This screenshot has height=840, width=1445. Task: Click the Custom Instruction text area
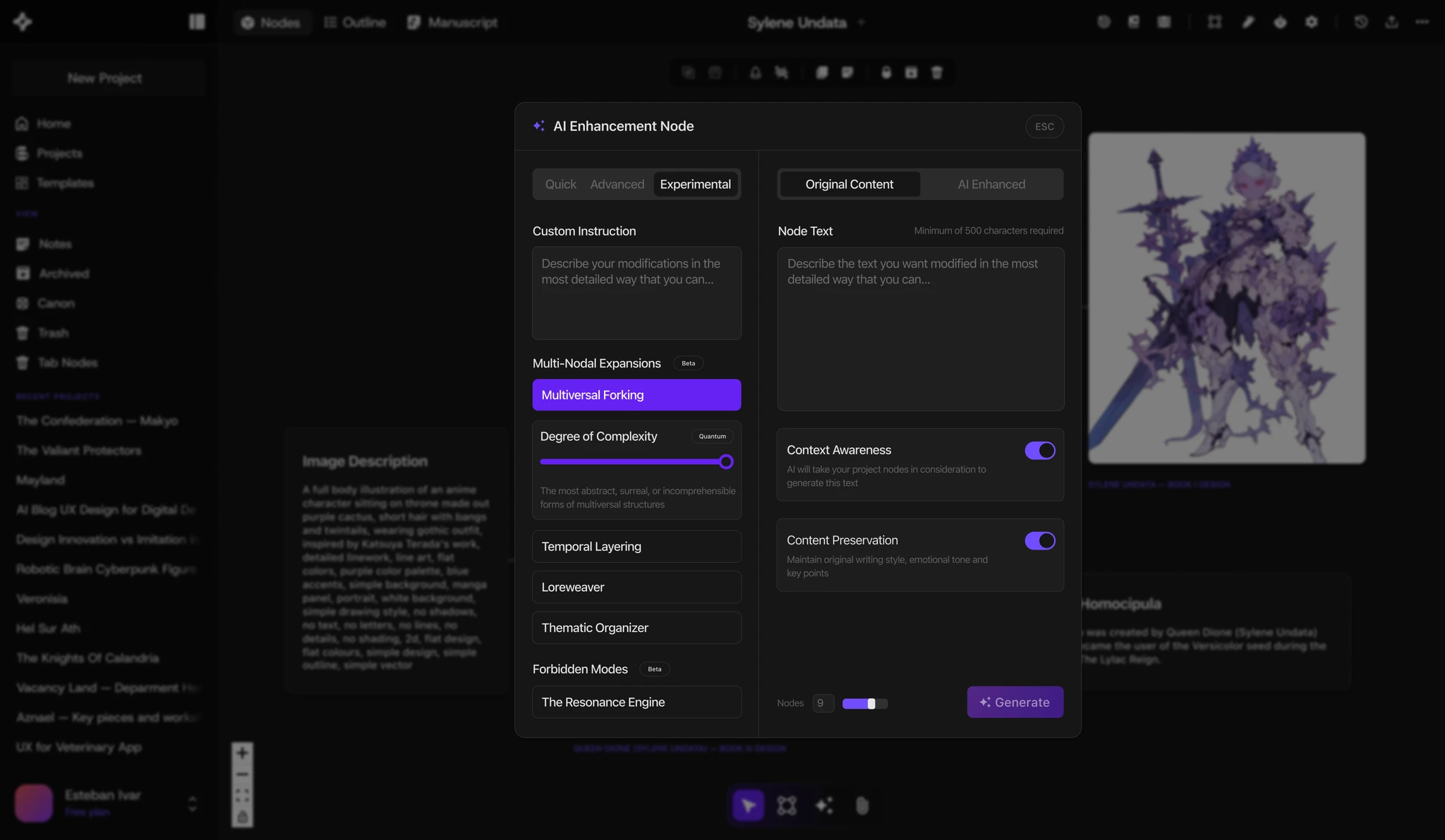[636, 293]
